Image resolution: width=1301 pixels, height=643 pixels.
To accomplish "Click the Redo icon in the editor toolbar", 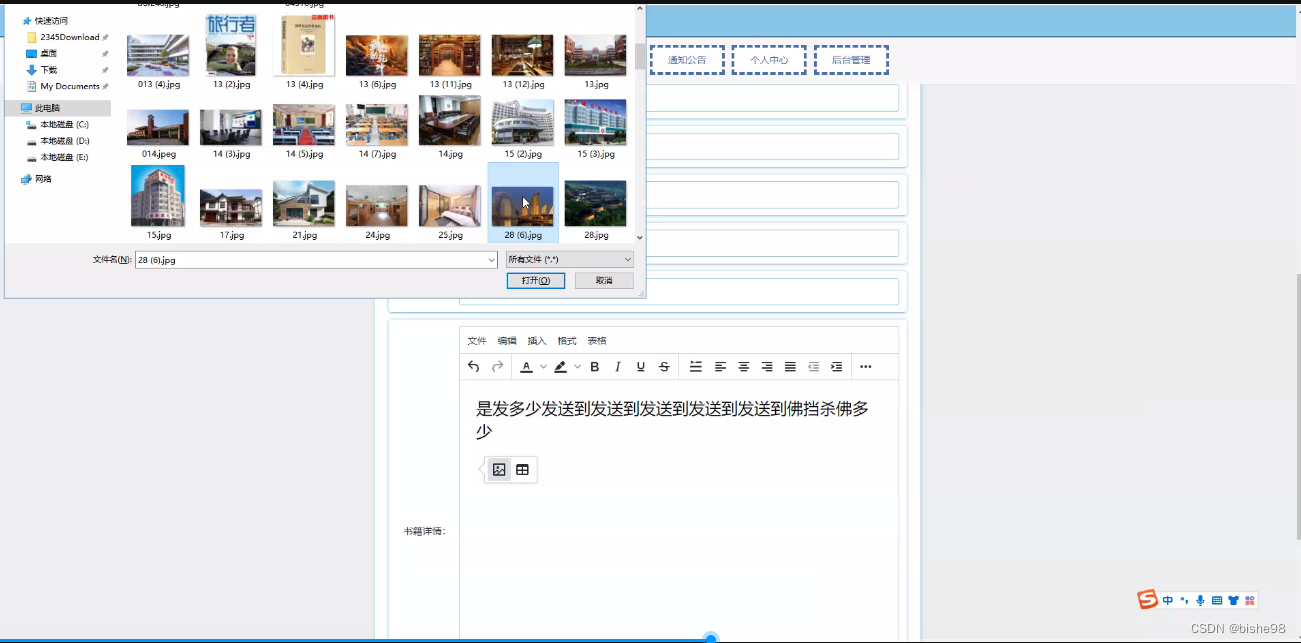I will click(497, 367).
